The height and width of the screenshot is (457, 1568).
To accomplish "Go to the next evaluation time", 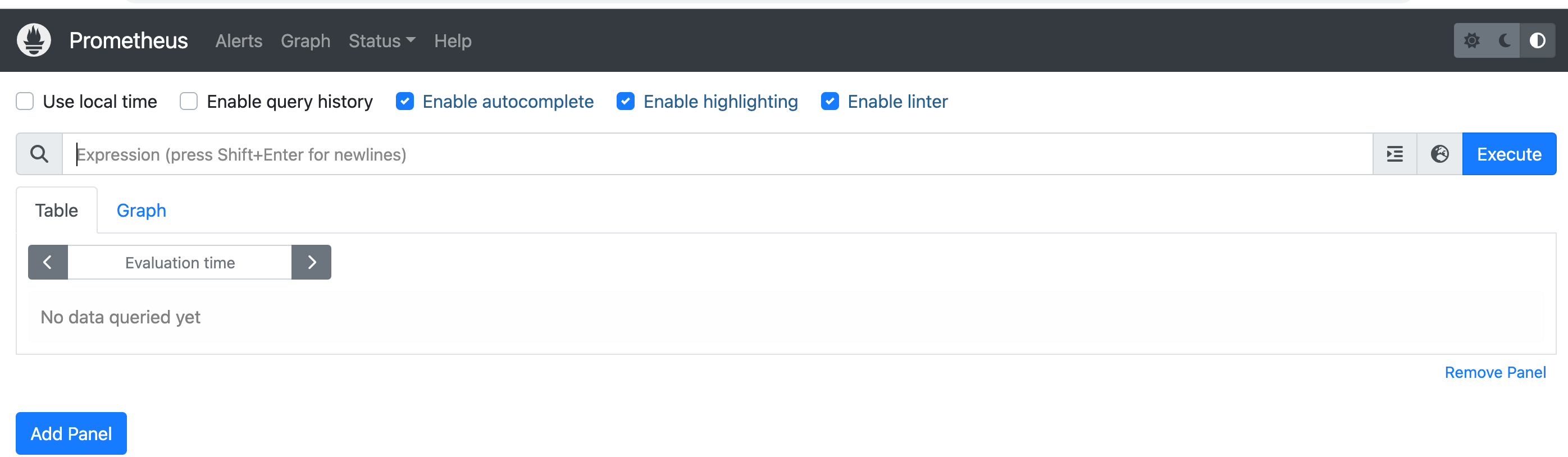I will tap(312, 262).
